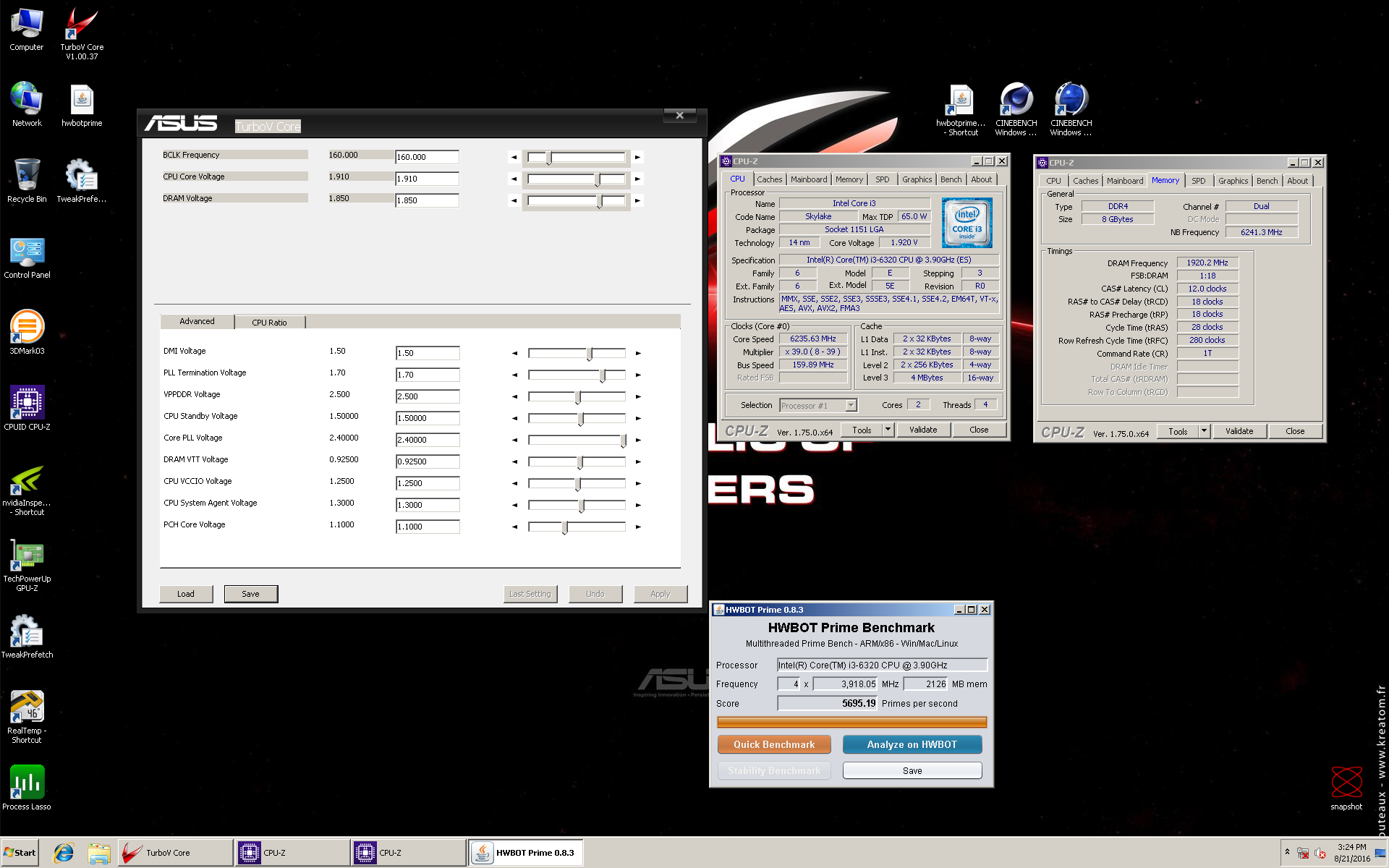Image resolution: width=1389 pixels, height=868 pixels.
Task: Open Graphics tab in right CPU-Z window
Action: 1233,181
